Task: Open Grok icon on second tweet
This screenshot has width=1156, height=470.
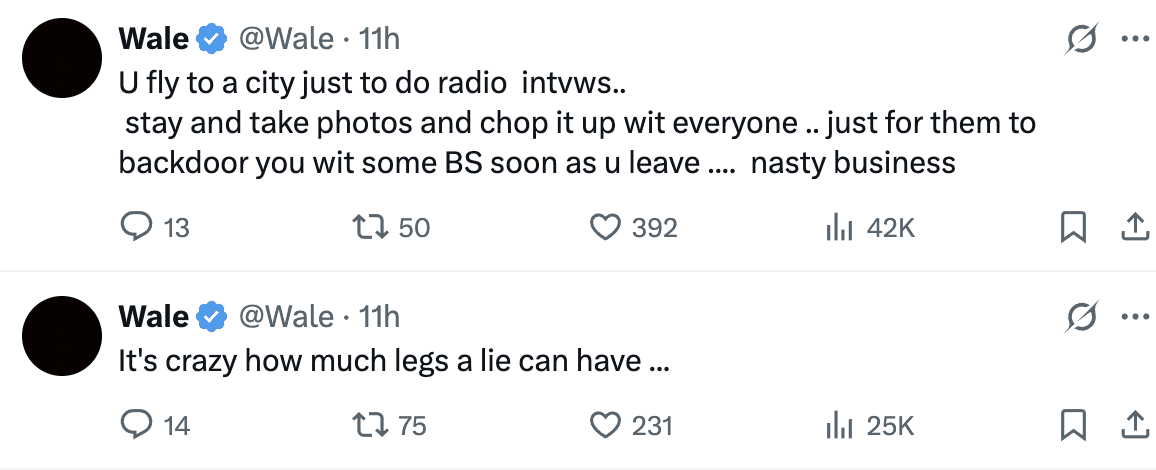Action: click(x=1083, y=317)
